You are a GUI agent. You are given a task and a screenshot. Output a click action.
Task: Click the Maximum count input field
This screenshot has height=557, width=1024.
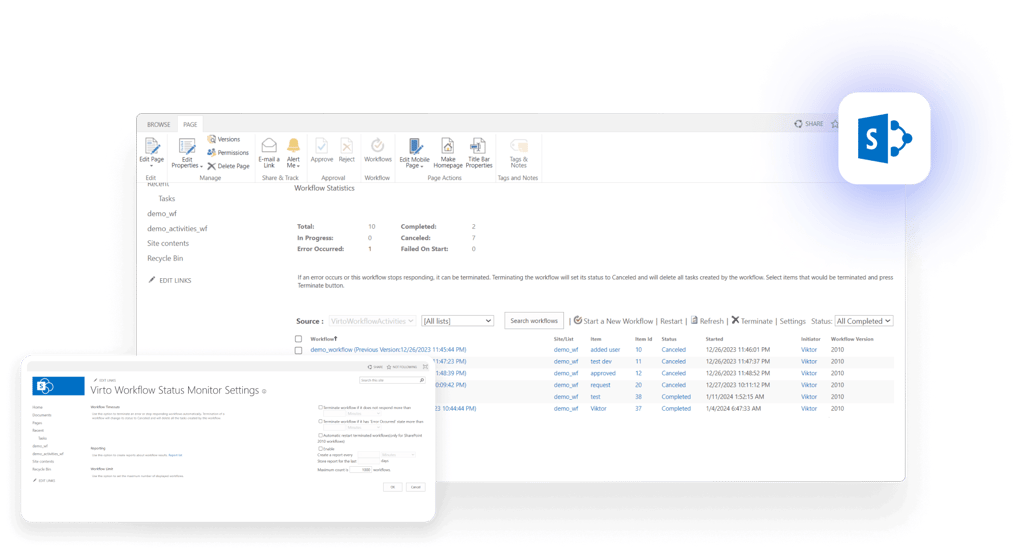pyautogui.click(x=360, y=469)
